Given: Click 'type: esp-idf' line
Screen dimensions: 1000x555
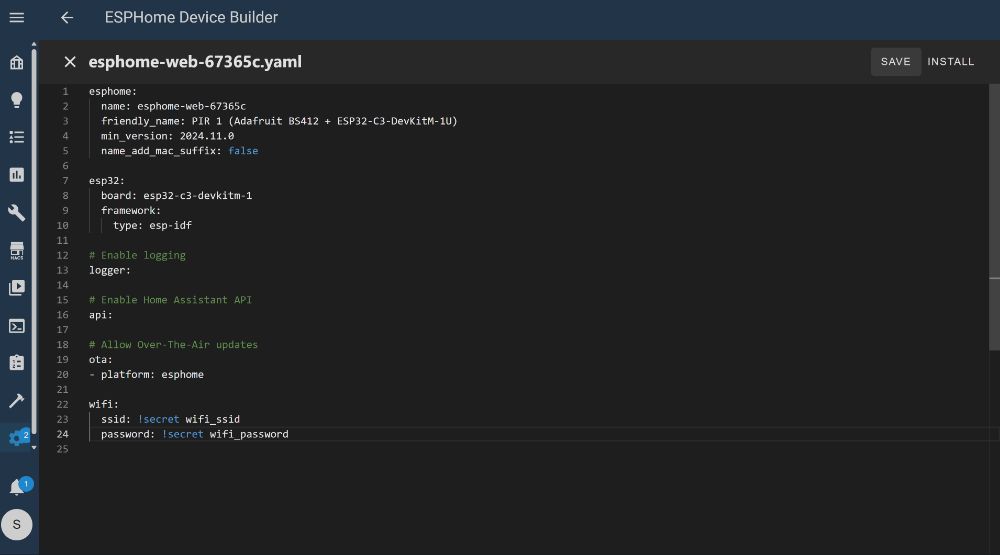Looking at the screenshot, I should point(152,225).
